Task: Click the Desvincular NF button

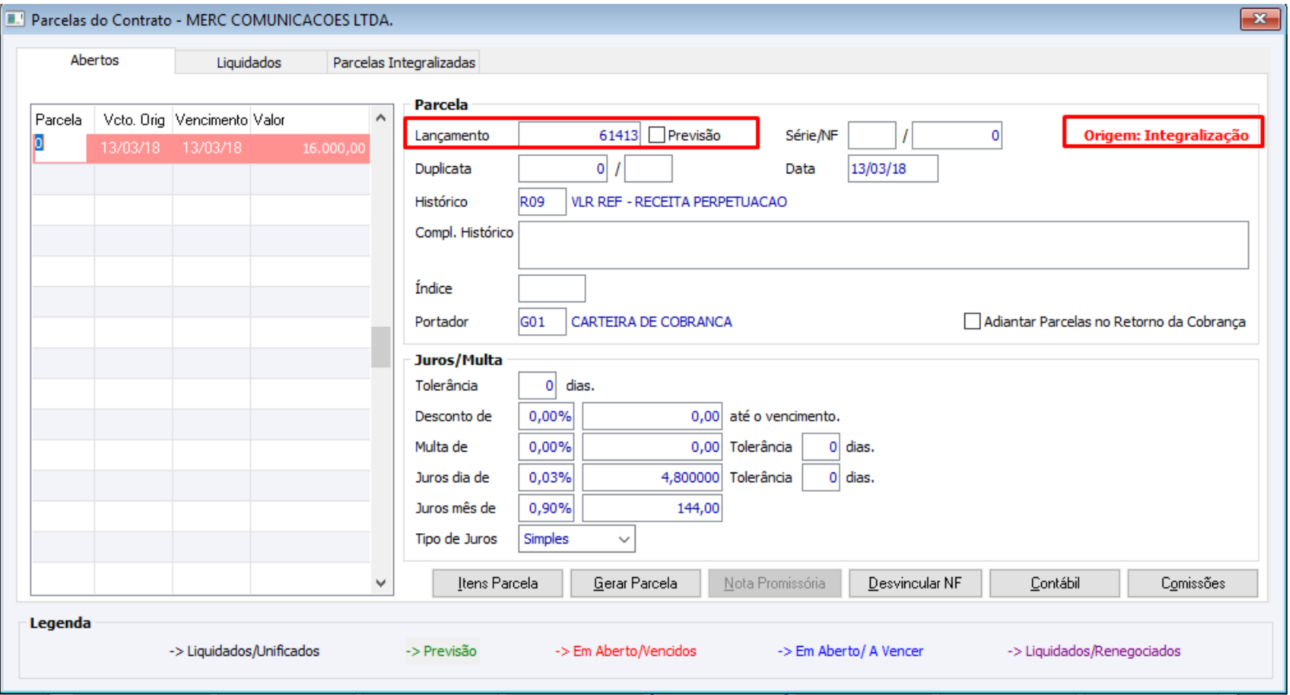Action: (915, 583)
